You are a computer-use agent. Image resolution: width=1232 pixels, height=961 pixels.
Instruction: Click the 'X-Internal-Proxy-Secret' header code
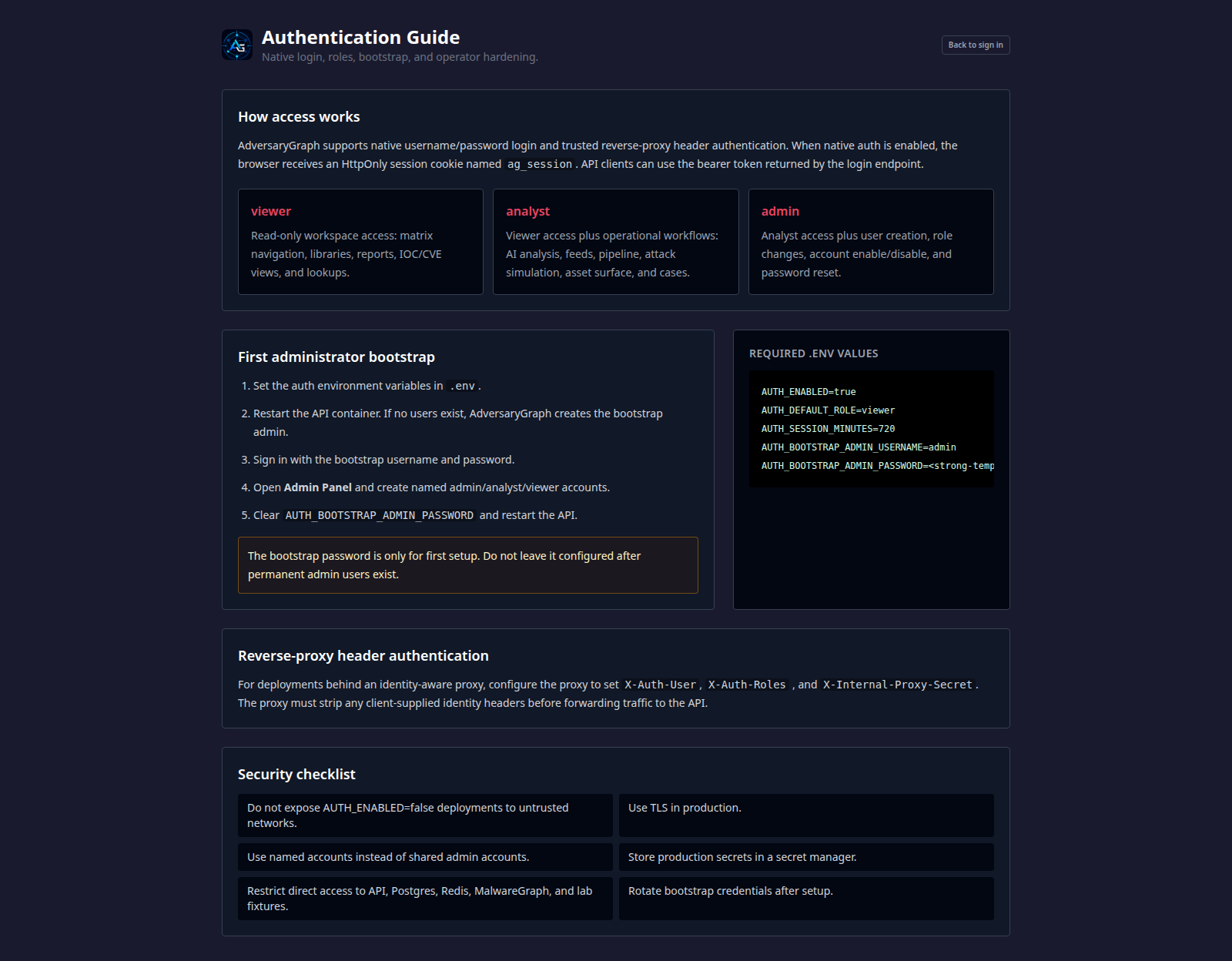click(x=898, y=685)
